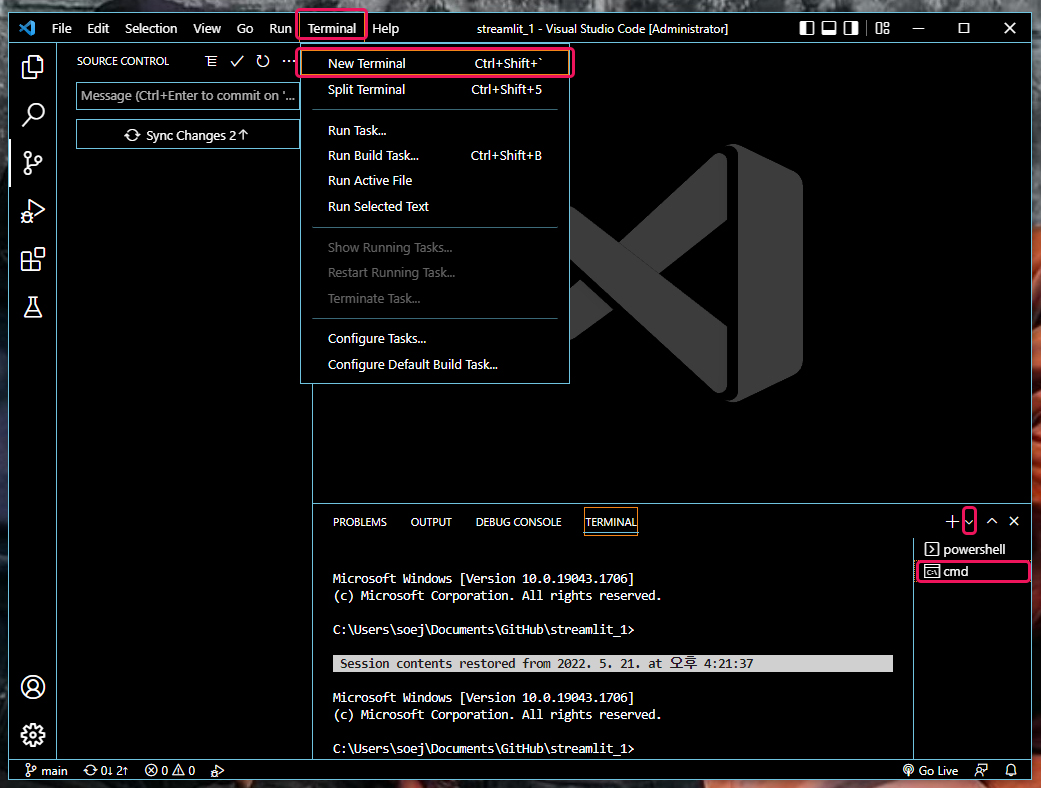Open the Go menu
Screen dimensions: 1041x788
pyautogui.click(x=245, y=29)
